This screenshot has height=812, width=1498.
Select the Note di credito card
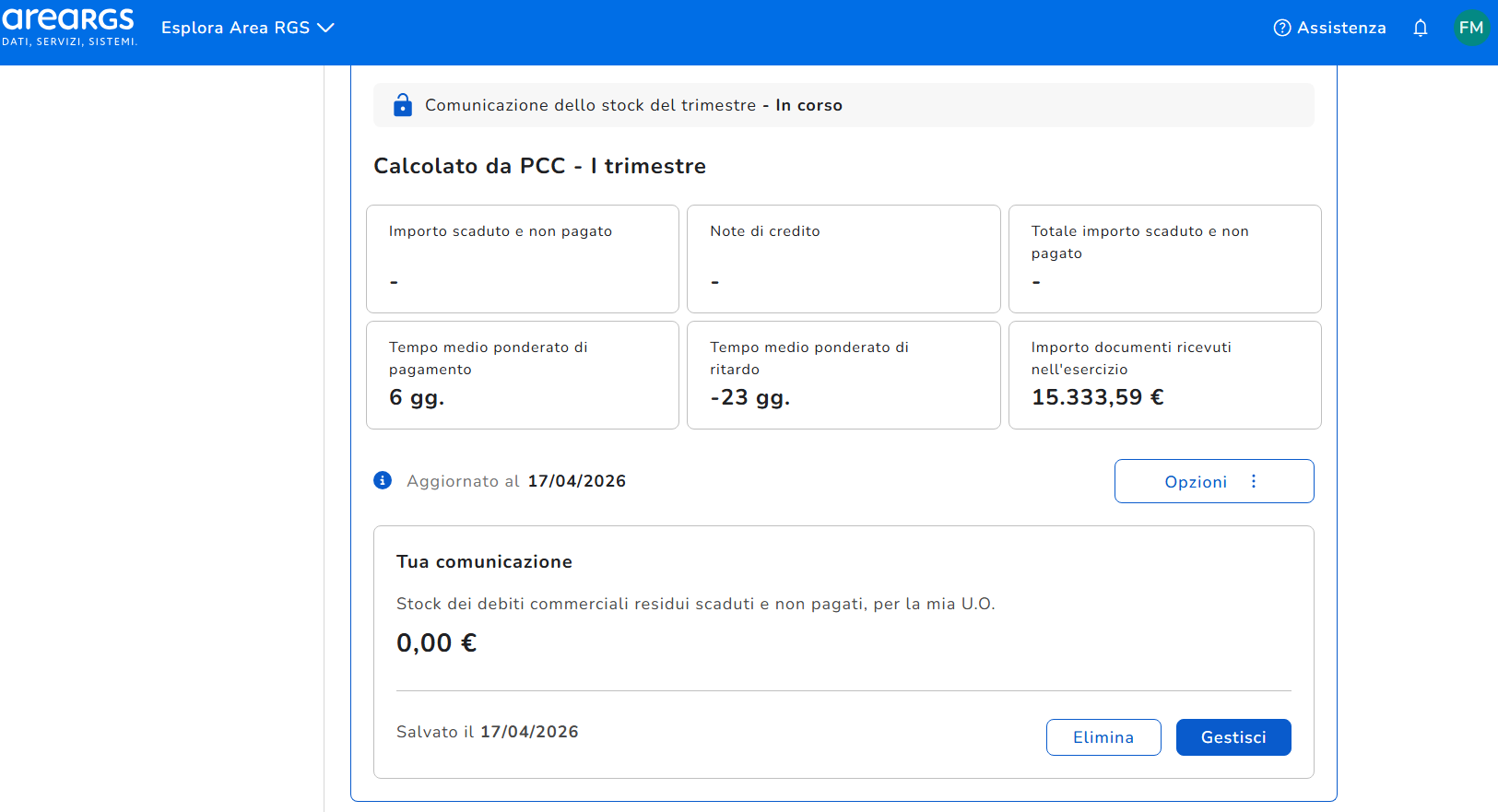(x=843, y=259)
